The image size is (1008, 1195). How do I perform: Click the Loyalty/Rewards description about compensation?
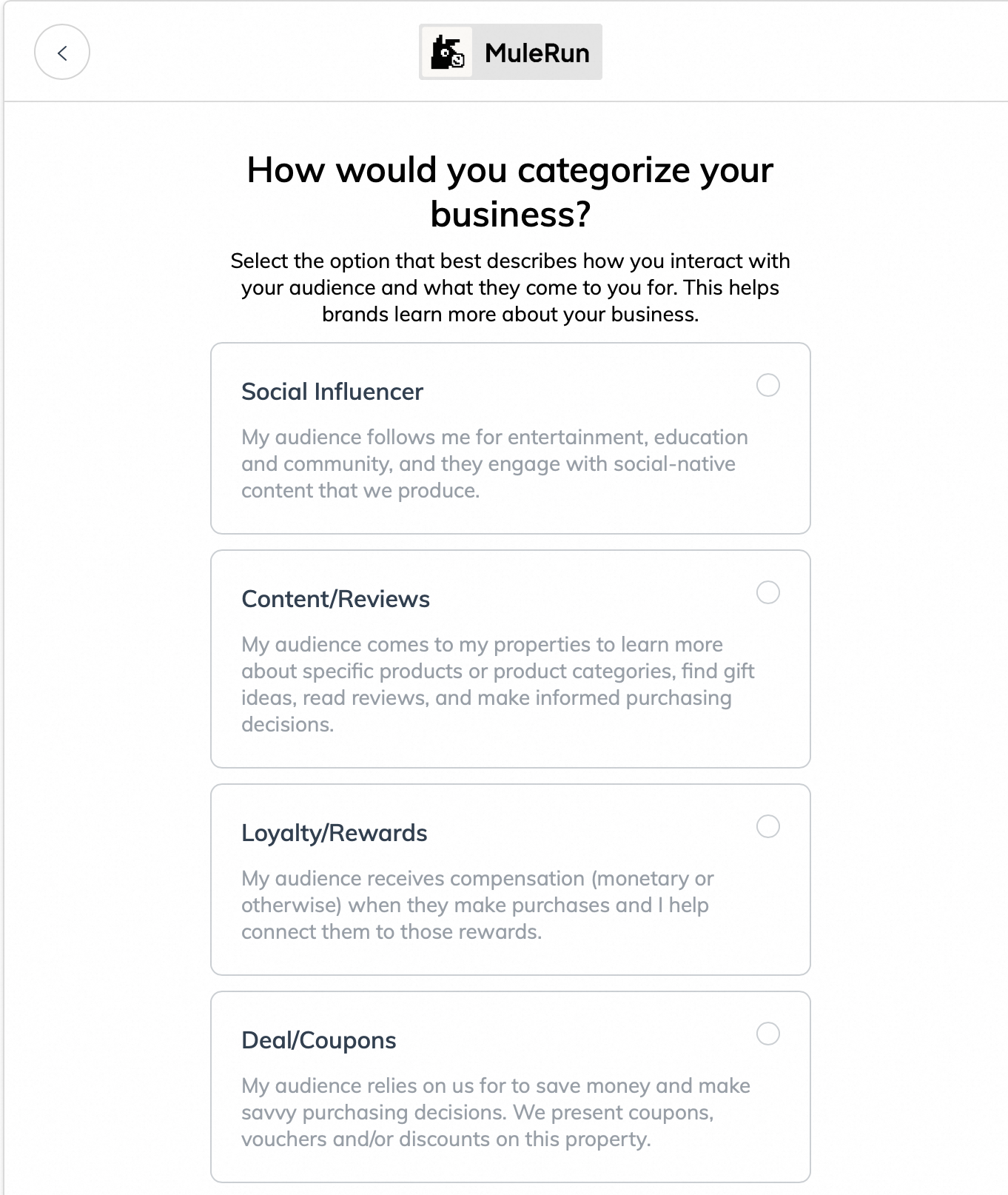[477, 905]
